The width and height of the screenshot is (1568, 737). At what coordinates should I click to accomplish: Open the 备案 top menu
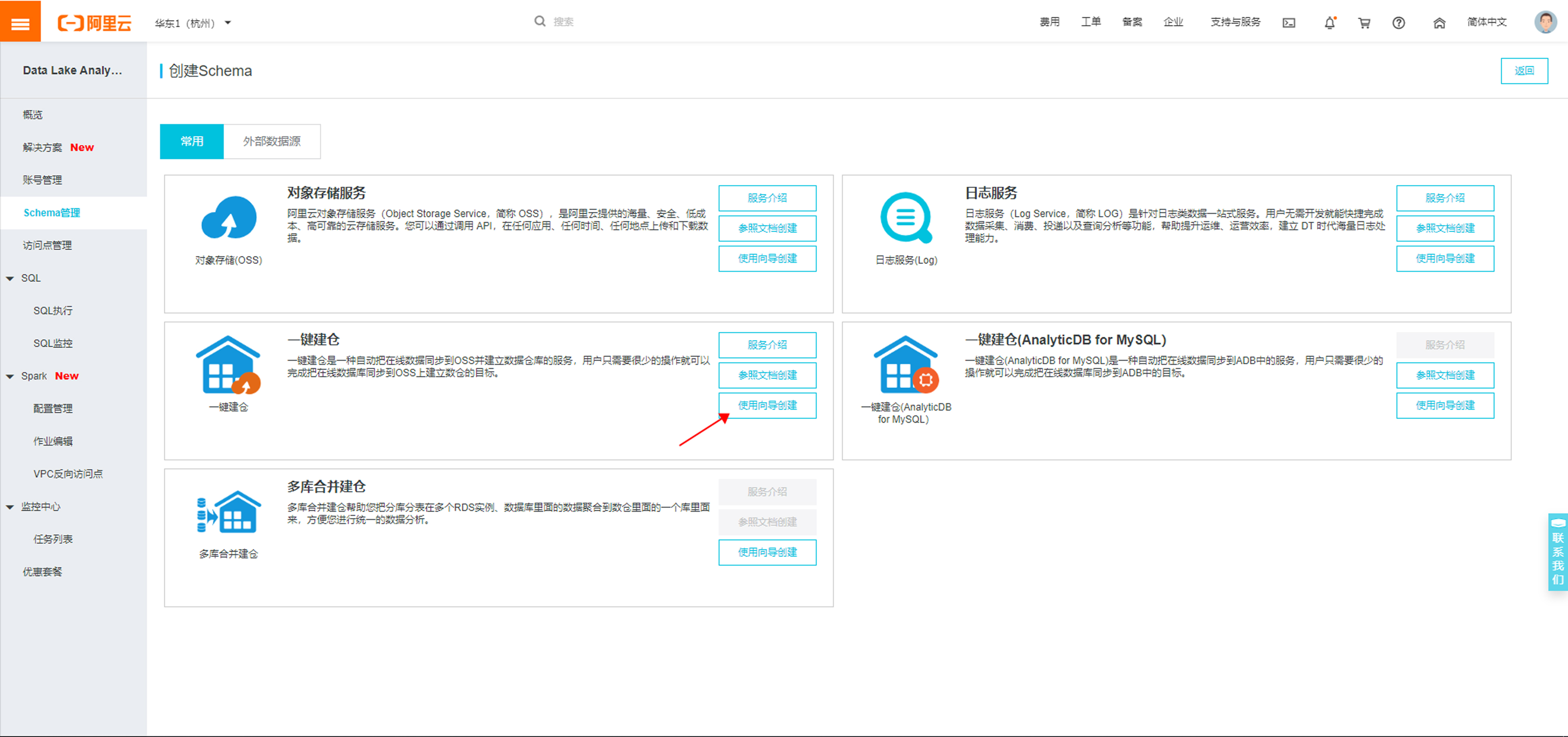(x=1132, y=22)
